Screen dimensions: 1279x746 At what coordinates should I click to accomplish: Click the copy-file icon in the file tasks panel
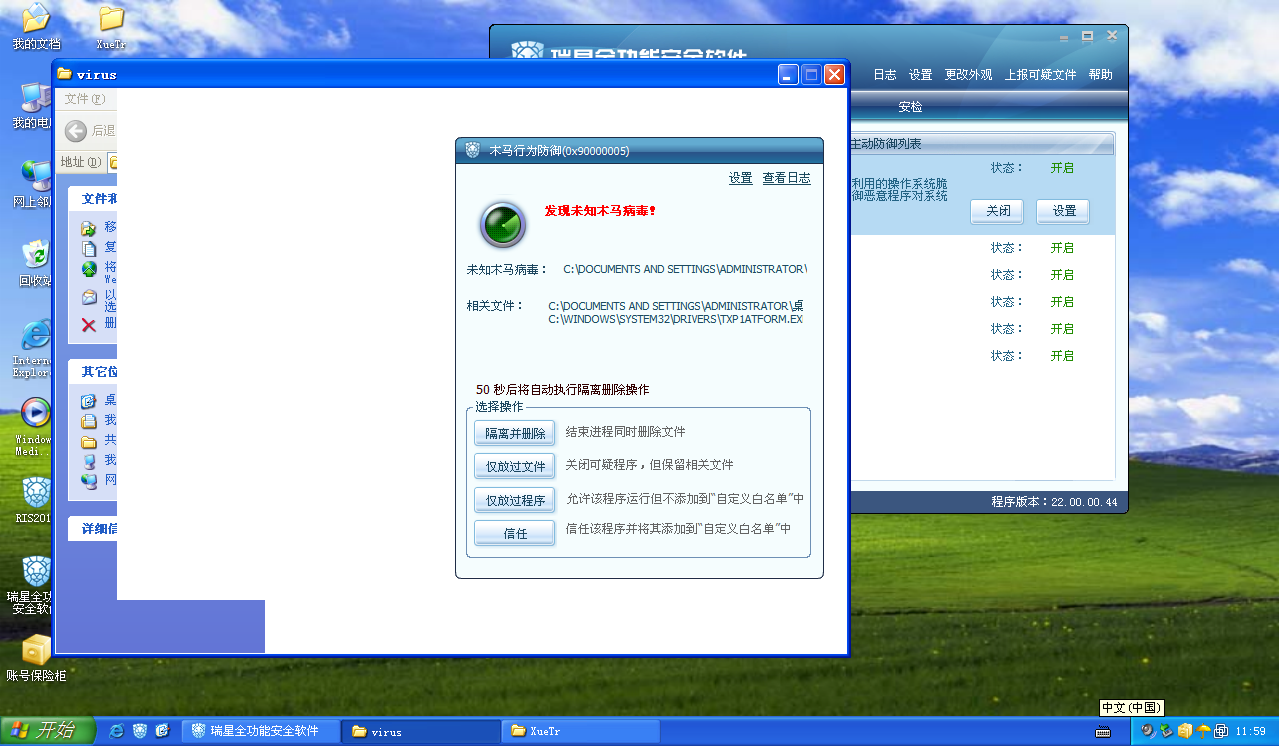click(89, 248)
